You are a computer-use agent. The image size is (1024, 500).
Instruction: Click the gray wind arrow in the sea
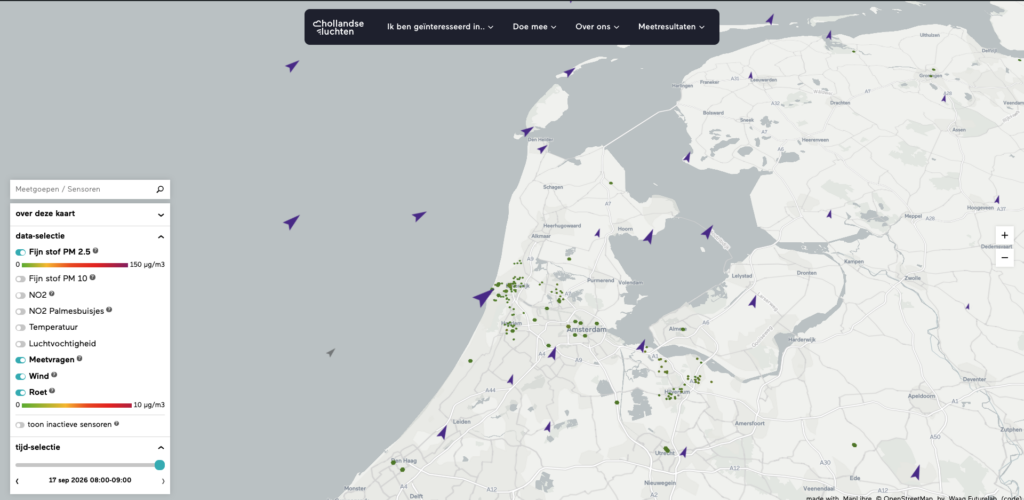(x=331, y=352)
